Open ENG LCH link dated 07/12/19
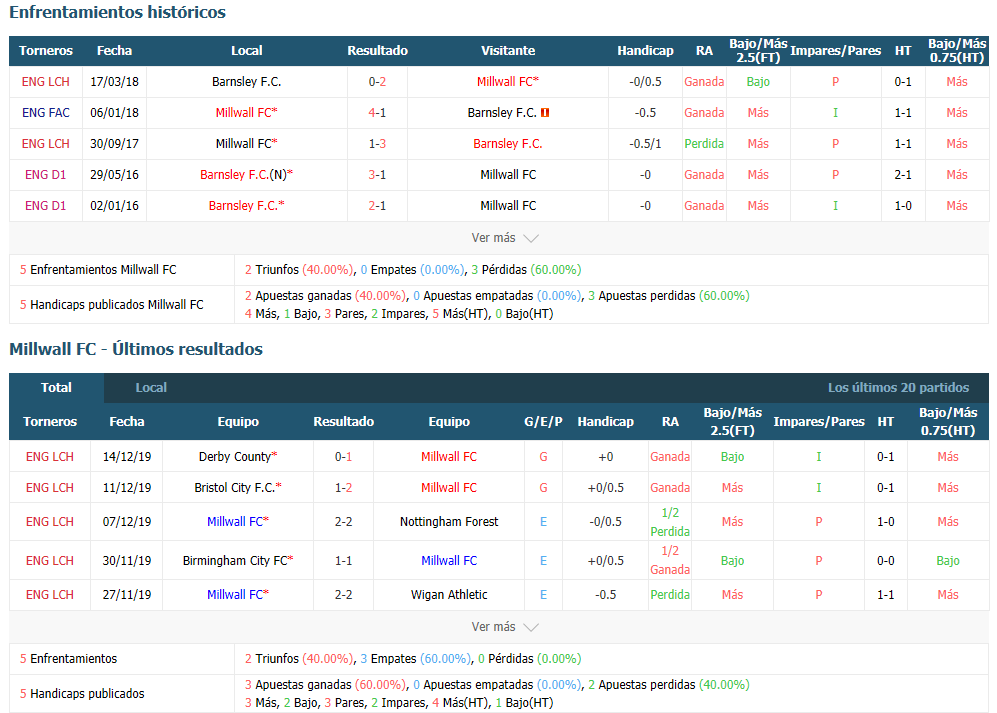The height and width of the screenshot is (713, 997). [x=50, y=522]
